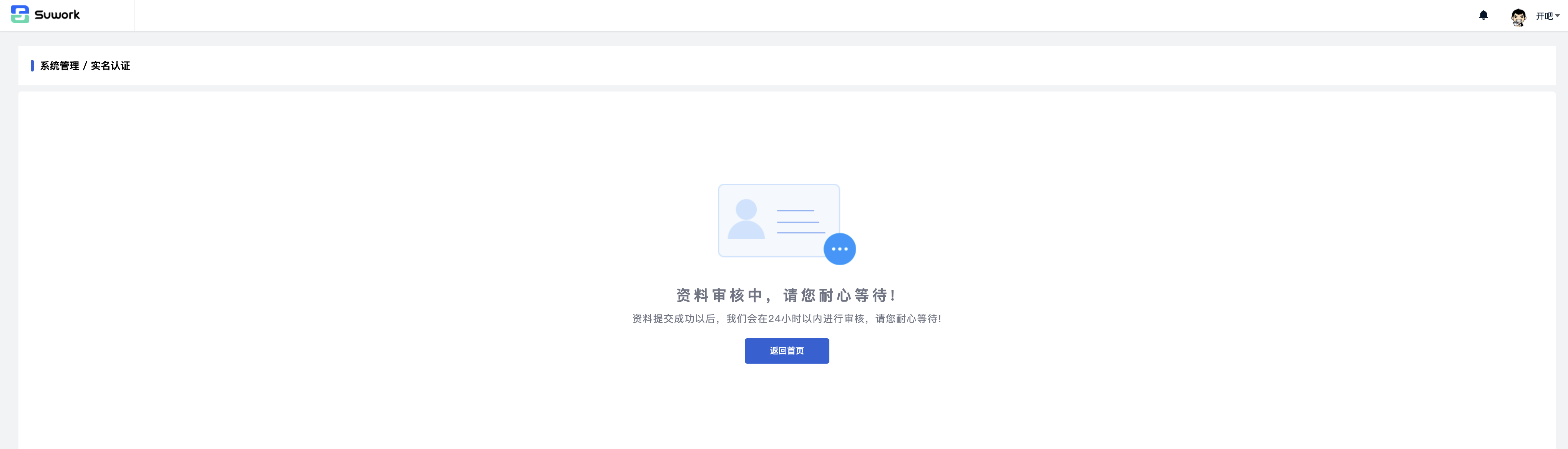Click the ID card illustration

779,221
